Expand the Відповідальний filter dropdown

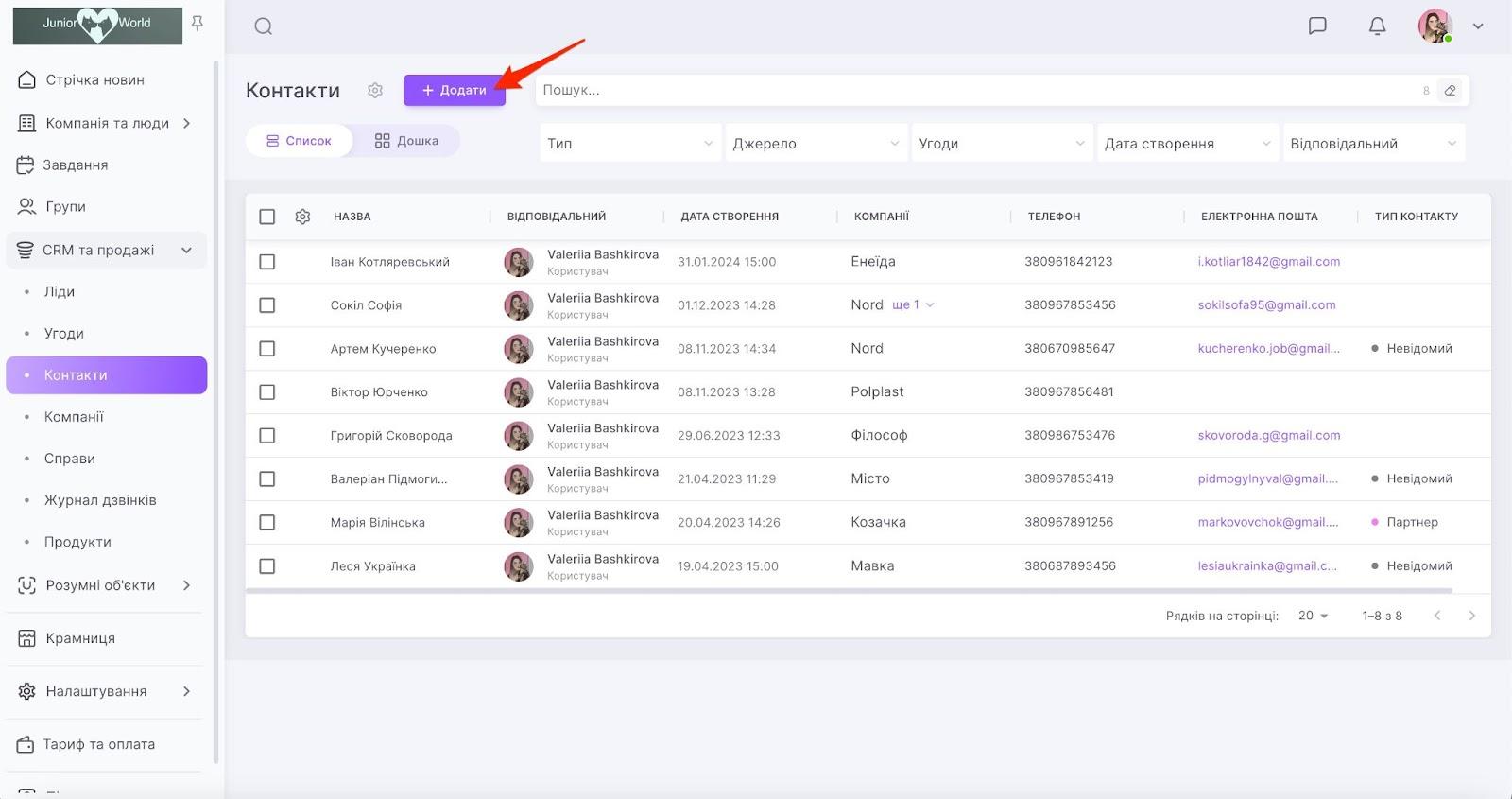1372,144
